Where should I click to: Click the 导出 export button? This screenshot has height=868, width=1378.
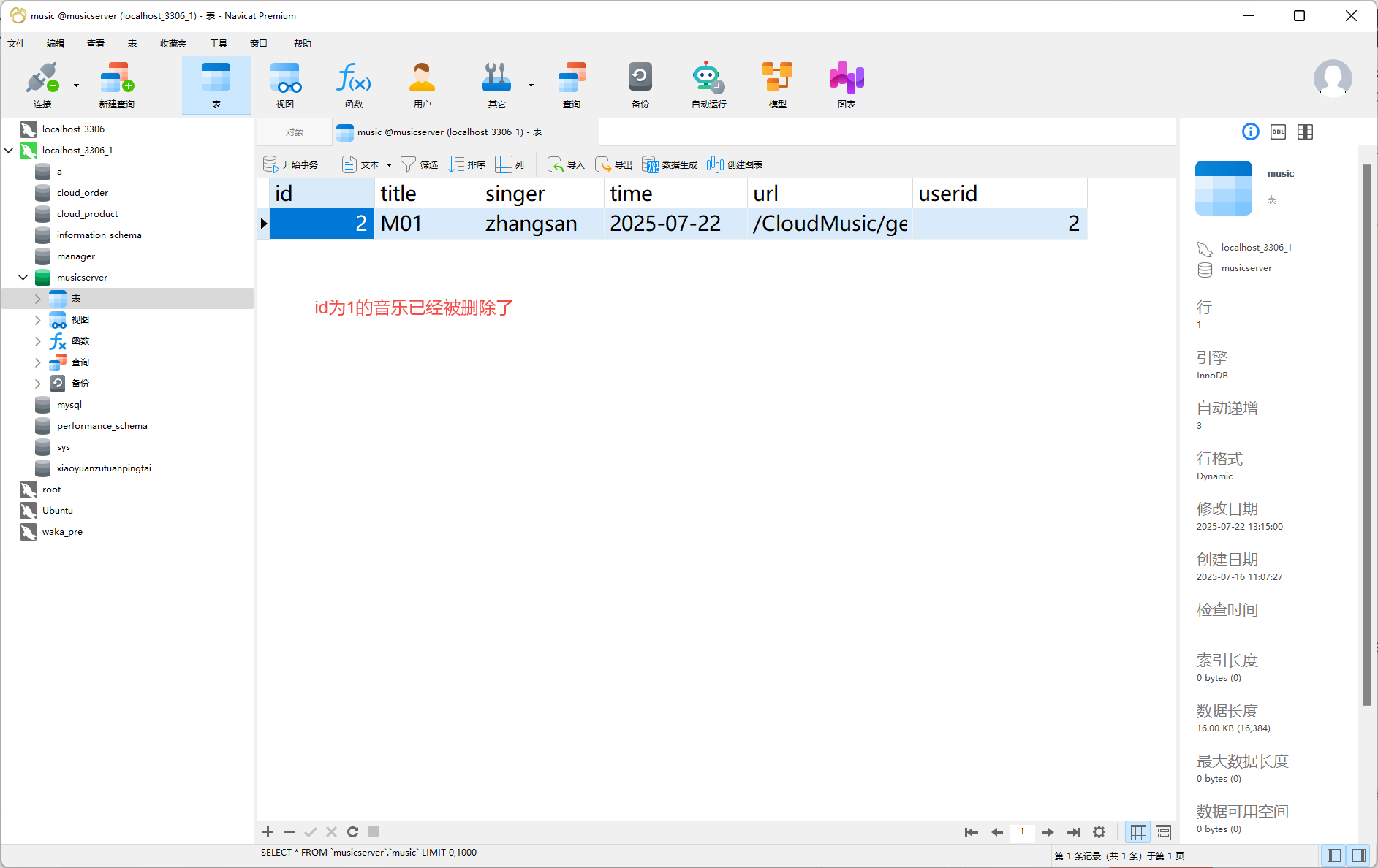point(614,164)
